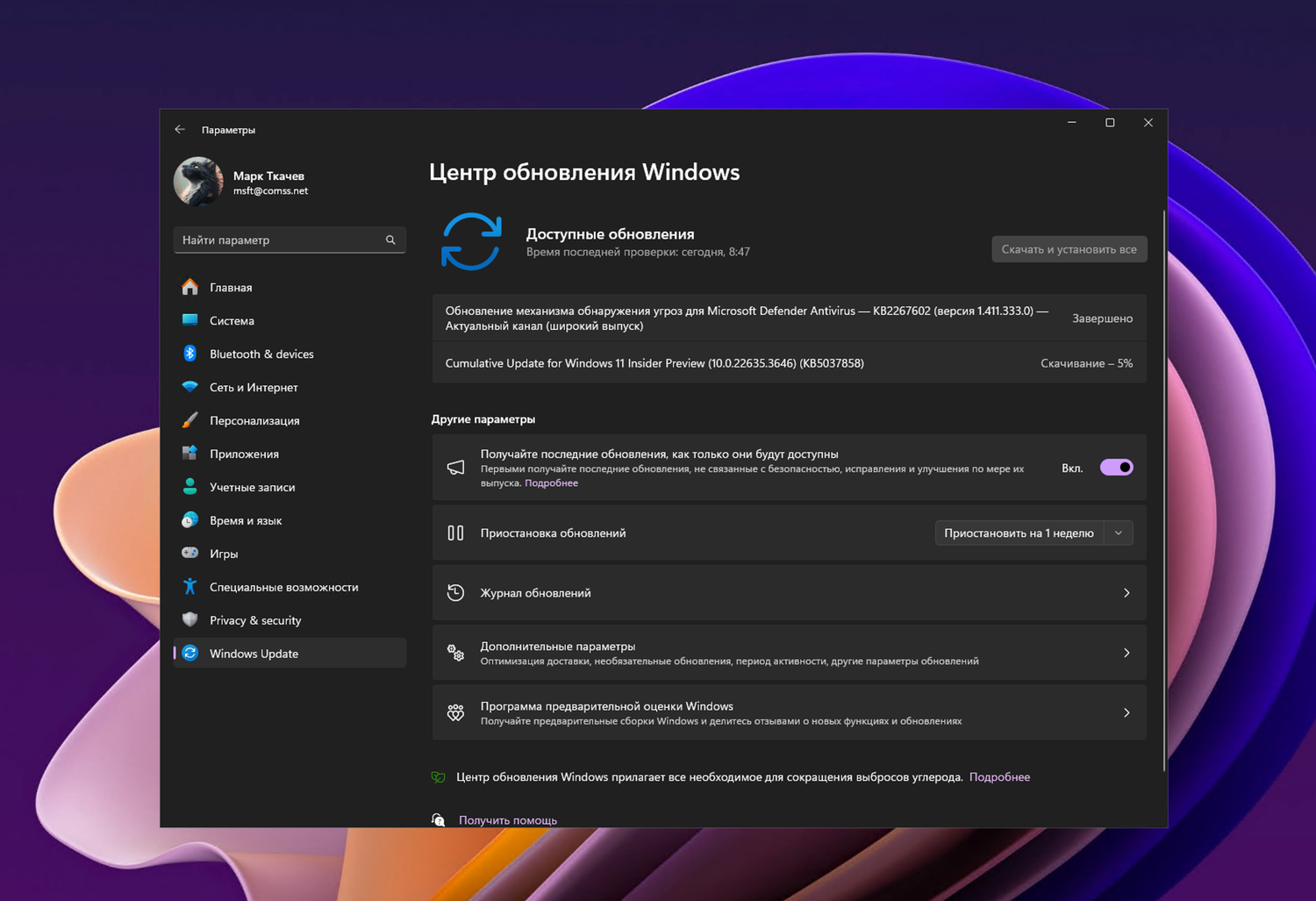Open Персонализация settings
This screenshot has width=1316, height=901.
(x=290, y=420)
